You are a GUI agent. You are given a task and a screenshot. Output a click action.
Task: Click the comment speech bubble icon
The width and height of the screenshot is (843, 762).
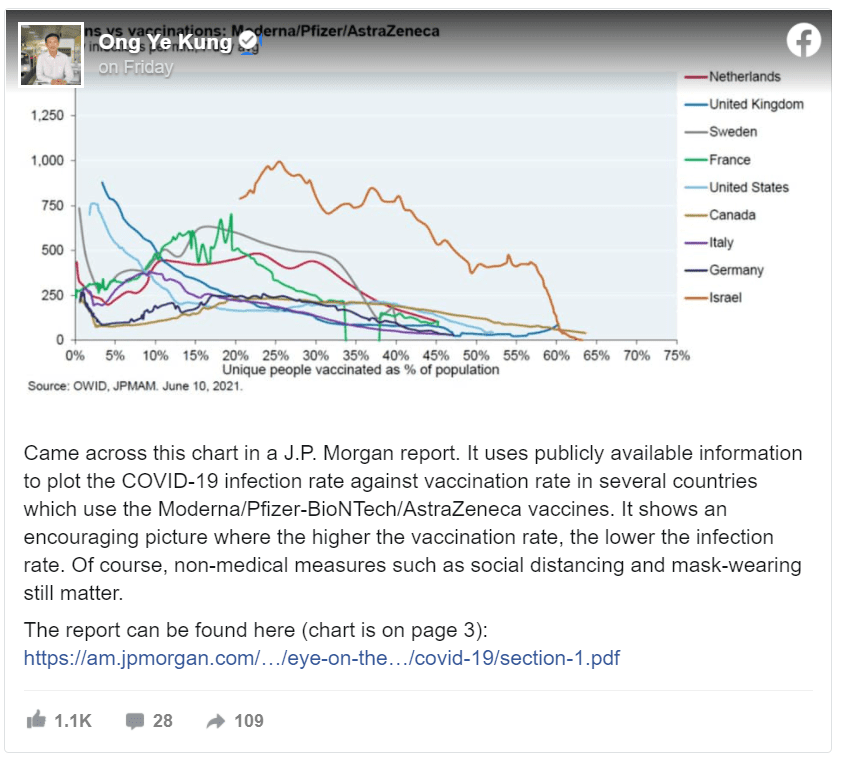(x=135, y=720)
